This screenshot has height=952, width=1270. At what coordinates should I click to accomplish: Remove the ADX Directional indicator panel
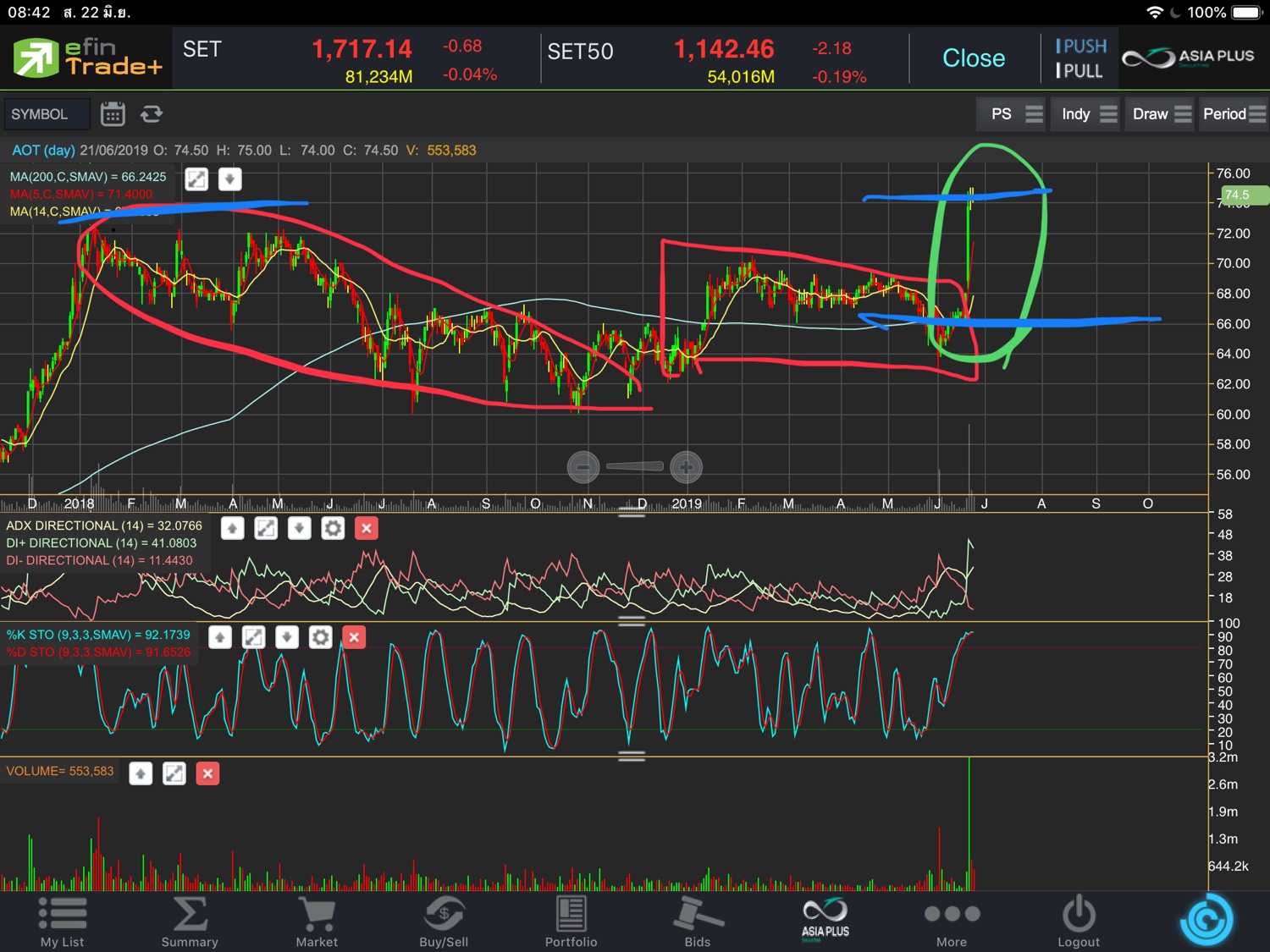(x=367, y=529)
